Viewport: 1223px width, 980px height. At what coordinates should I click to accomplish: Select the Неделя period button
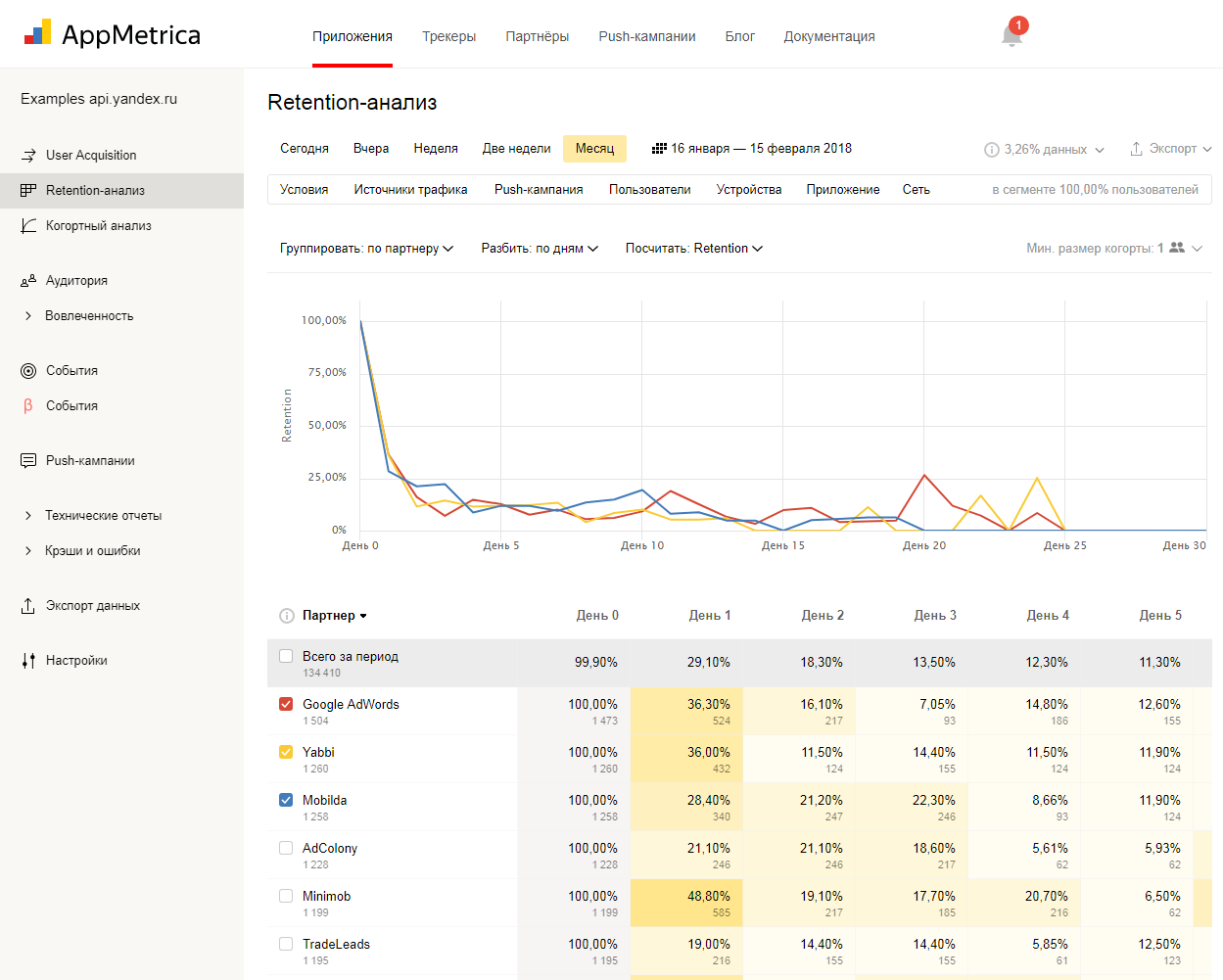tap(436, 149)
